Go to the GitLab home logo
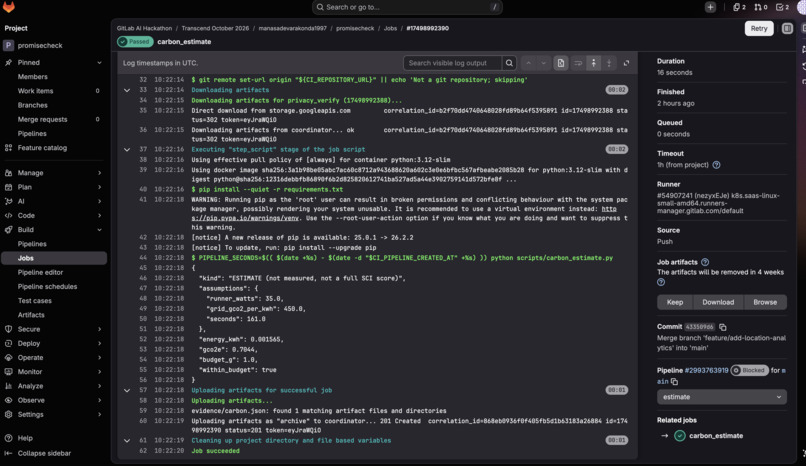 coord(9,7)
